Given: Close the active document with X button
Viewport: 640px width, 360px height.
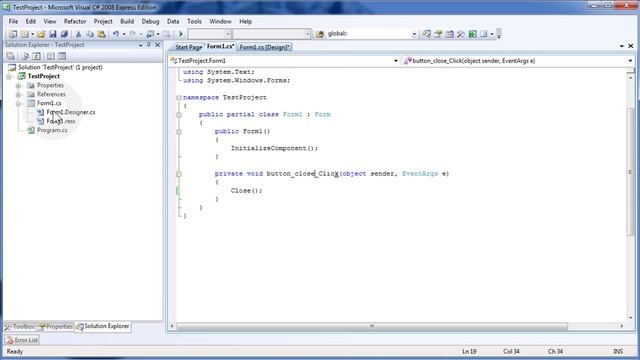Looking at the screenshot, I should click(631, 46).
